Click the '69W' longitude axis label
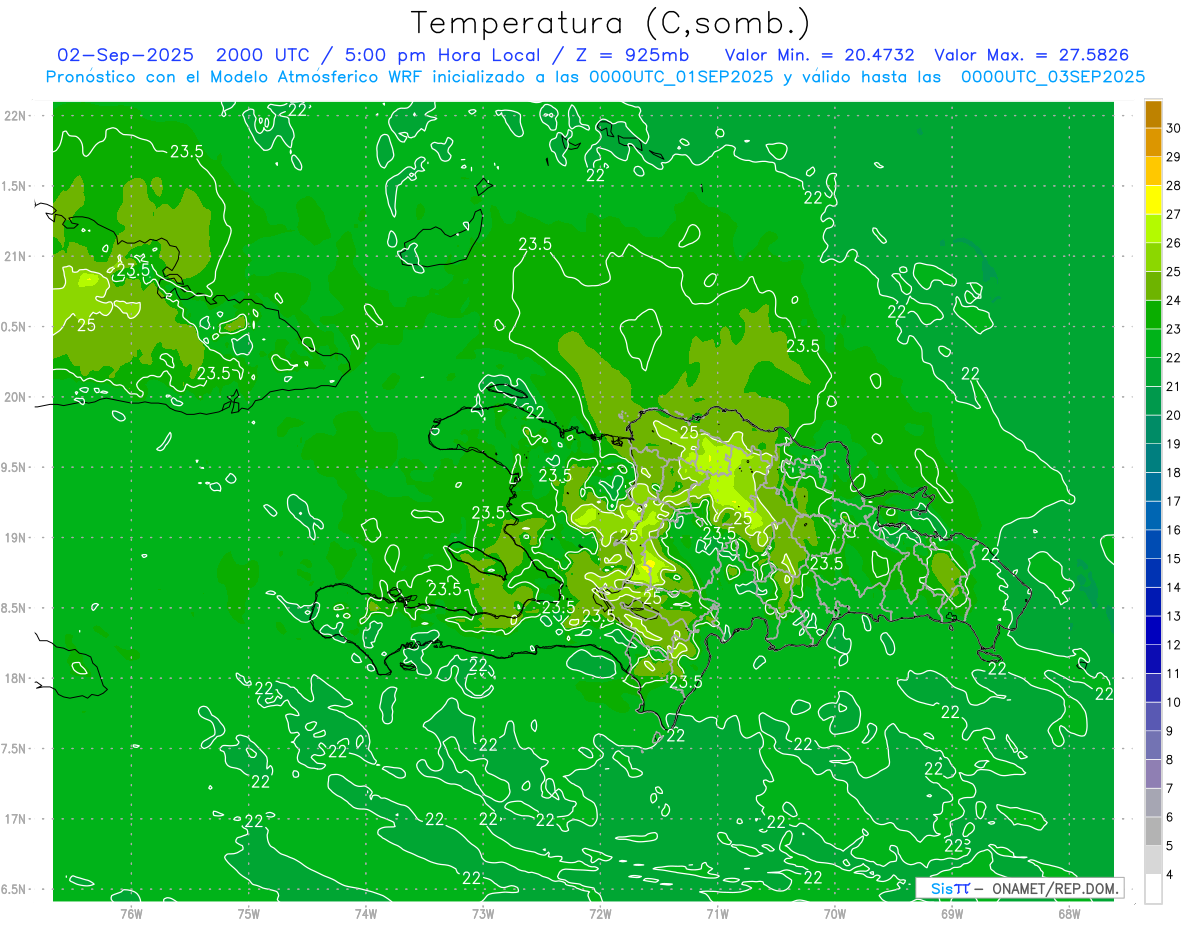The image size is (1200, 927). click(x=952, y=913)
